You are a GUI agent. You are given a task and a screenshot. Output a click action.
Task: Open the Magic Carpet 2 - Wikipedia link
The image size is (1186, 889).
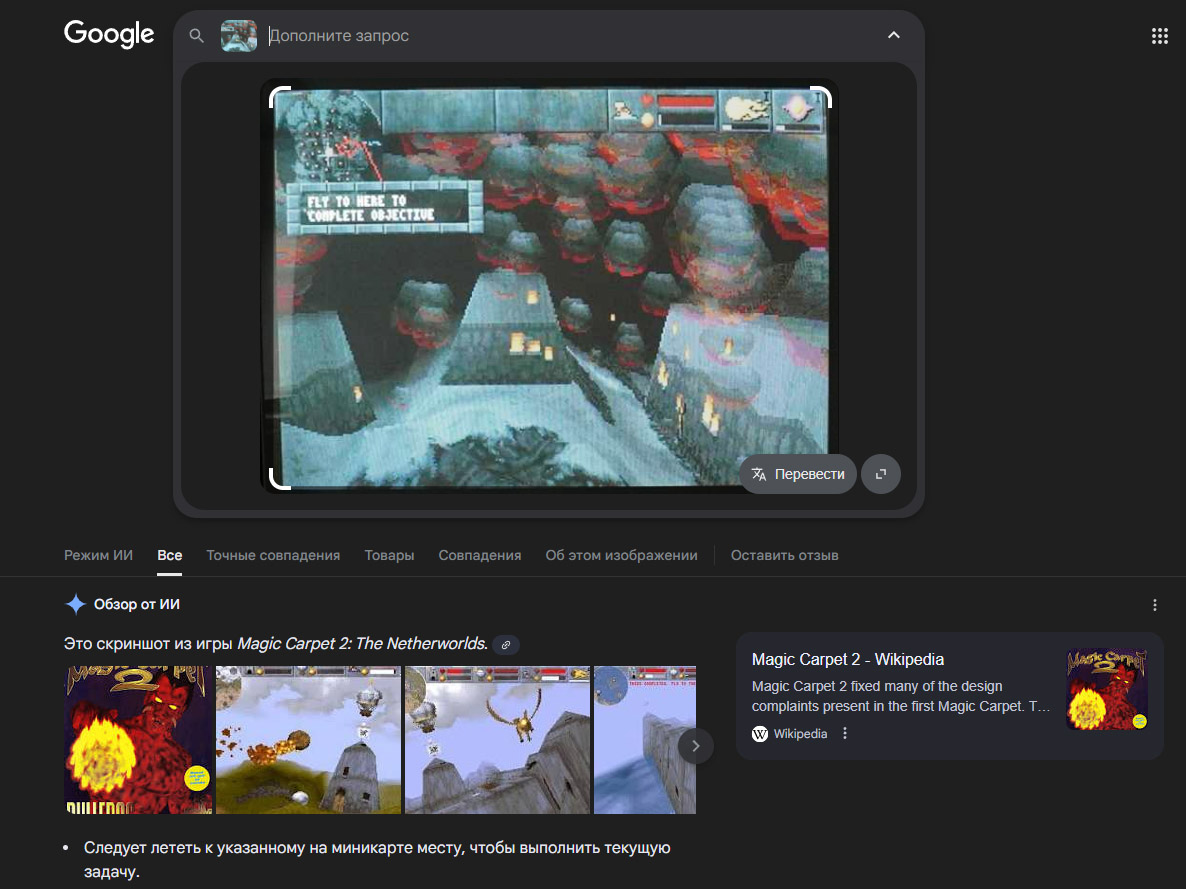(x=847, y=660)
